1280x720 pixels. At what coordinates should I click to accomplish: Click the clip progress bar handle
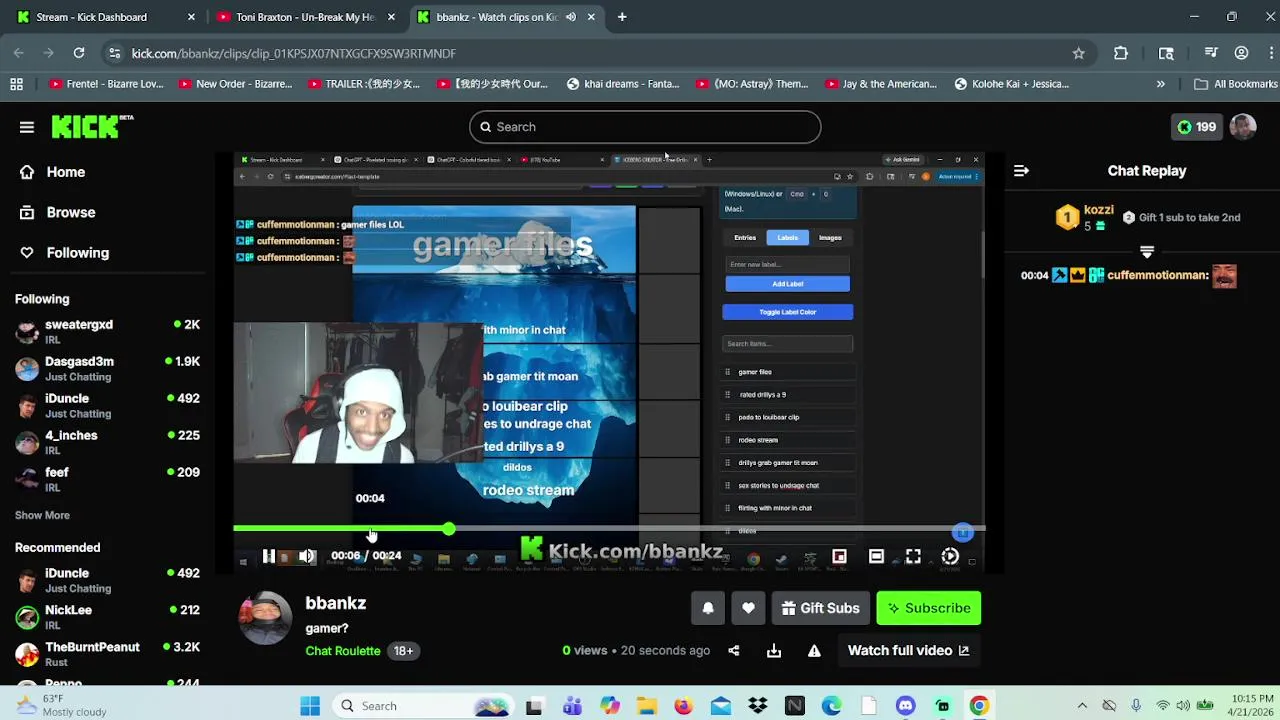coord(449,528)
